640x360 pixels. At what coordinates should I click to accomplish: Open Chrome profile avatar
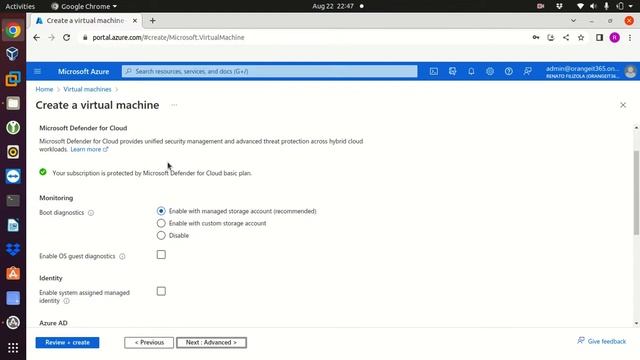(x=615, y=38)
